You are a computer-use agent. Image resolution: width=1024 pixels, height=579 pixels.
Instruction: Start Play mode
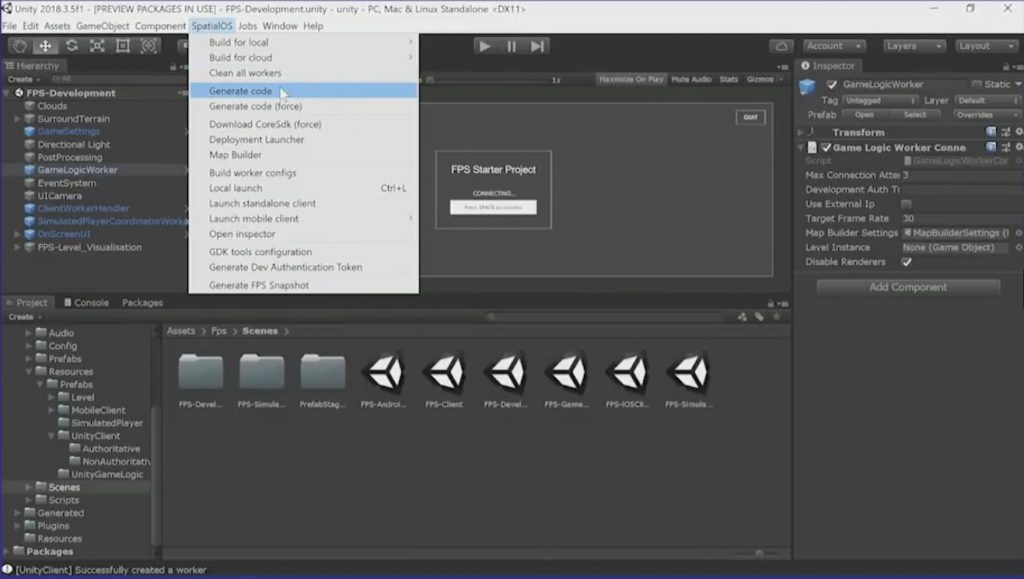click(x=485, y=46)
